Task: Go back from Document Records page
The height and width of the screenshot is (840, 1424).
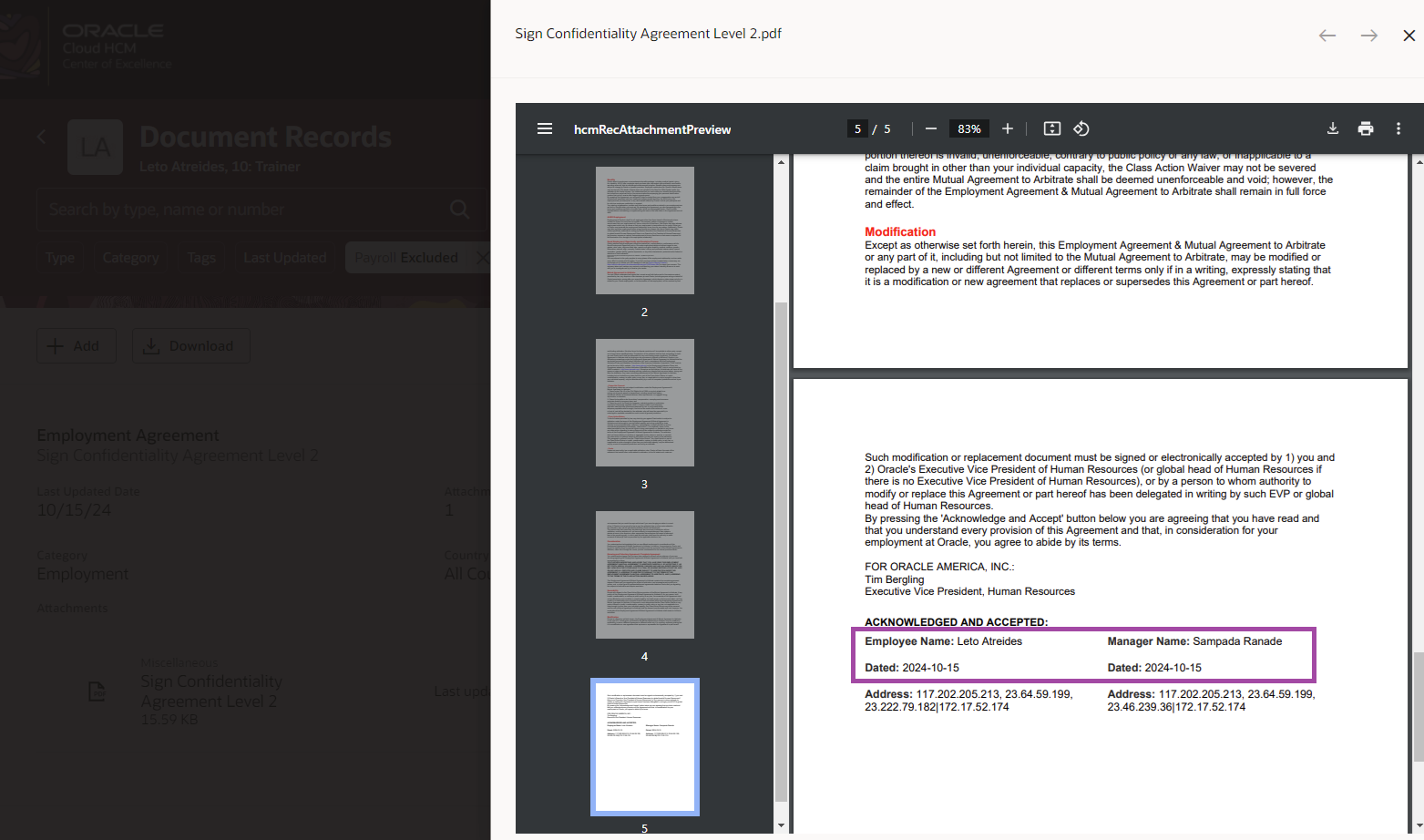Action: click(x=42, y=137)
